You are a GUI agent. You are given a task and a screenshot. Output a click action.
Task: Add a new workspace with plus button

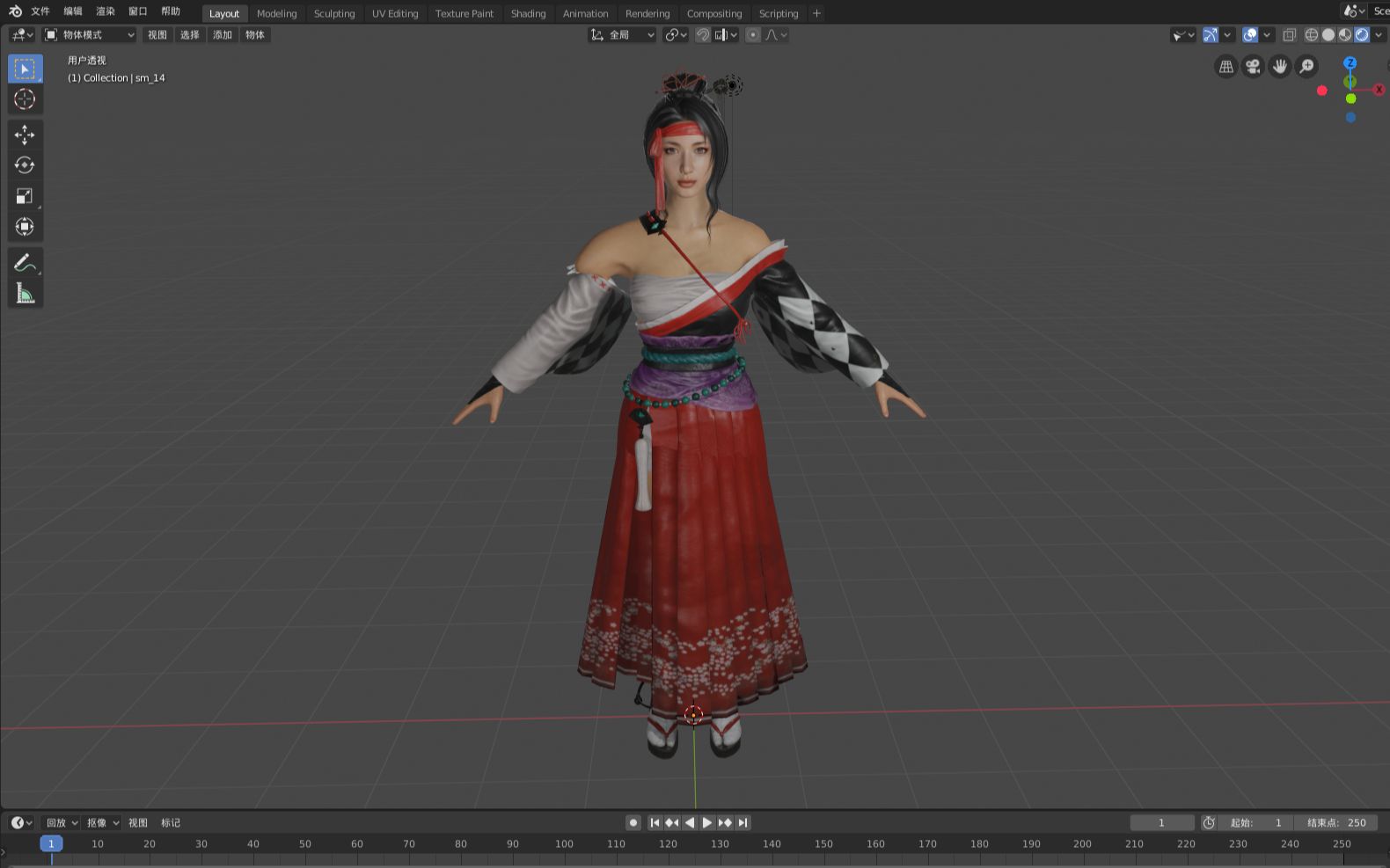816,13
